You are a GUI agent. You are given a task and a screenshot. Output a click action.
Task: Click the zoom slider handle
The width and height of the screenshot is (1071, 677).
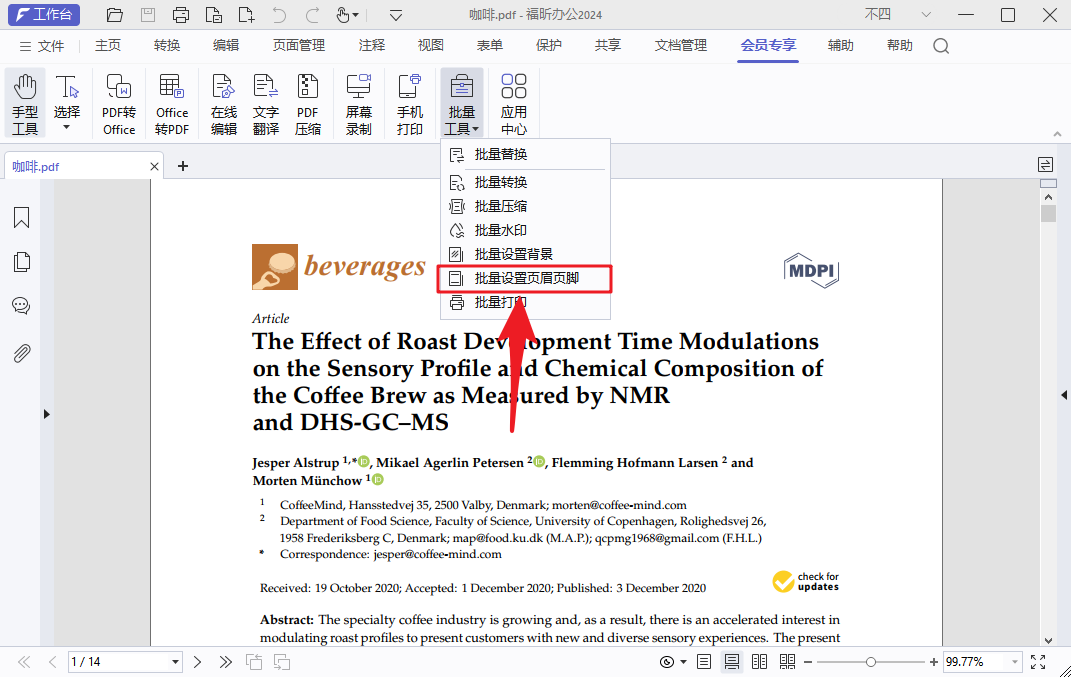coord(871,662)
